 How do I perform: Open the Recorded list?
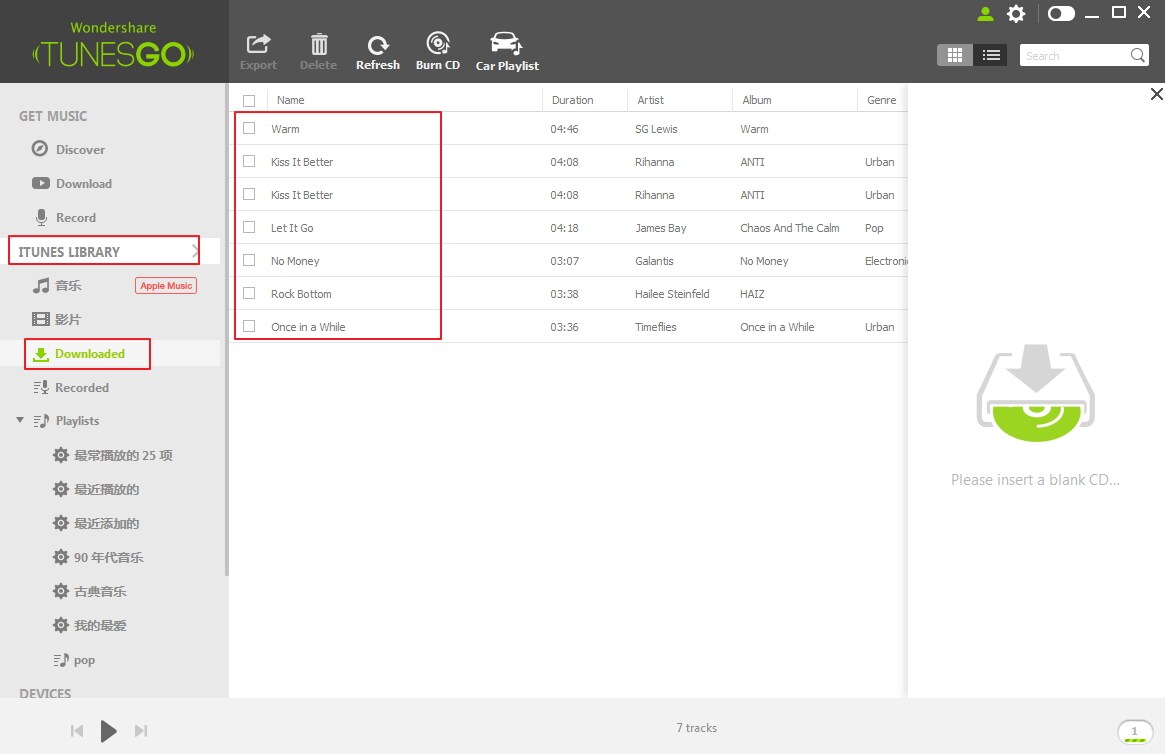71,388
